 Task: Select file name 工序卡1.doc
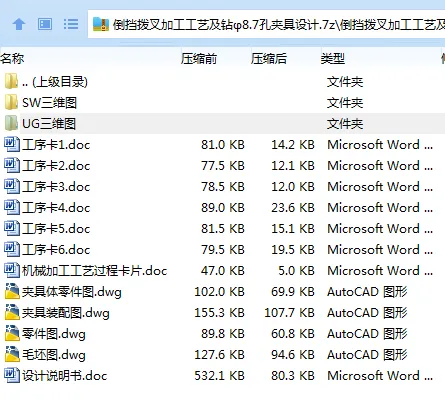click(x=56, y=145)
